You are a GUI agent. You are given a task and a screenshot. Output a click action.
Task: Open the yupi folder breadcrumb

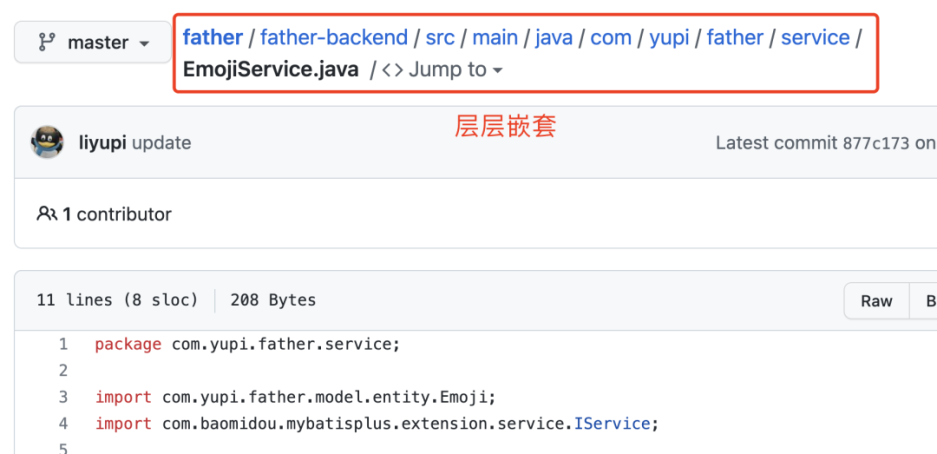(669, 38)
